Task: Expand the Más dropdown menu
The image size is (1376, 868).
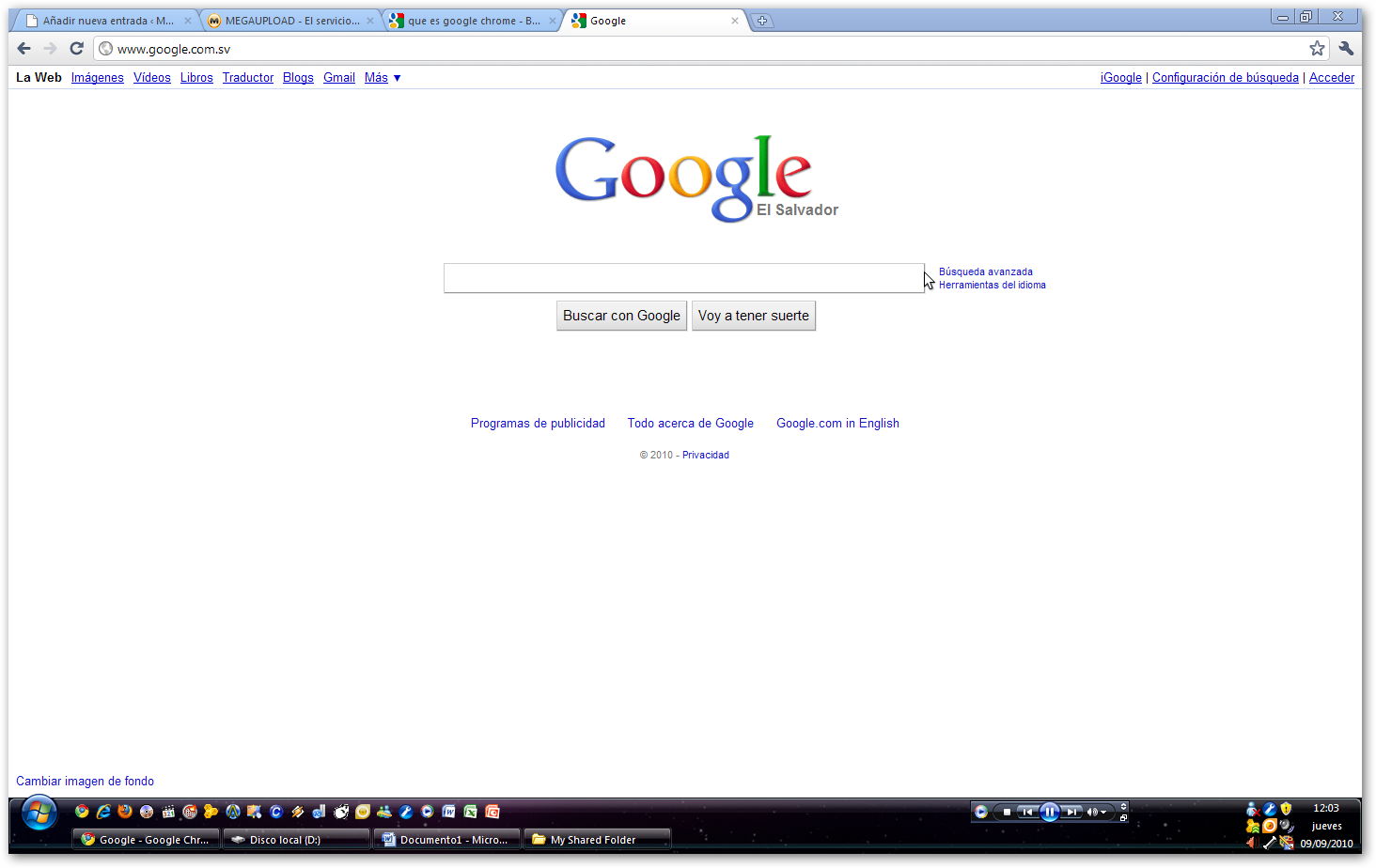Action: tap(383, 78)
